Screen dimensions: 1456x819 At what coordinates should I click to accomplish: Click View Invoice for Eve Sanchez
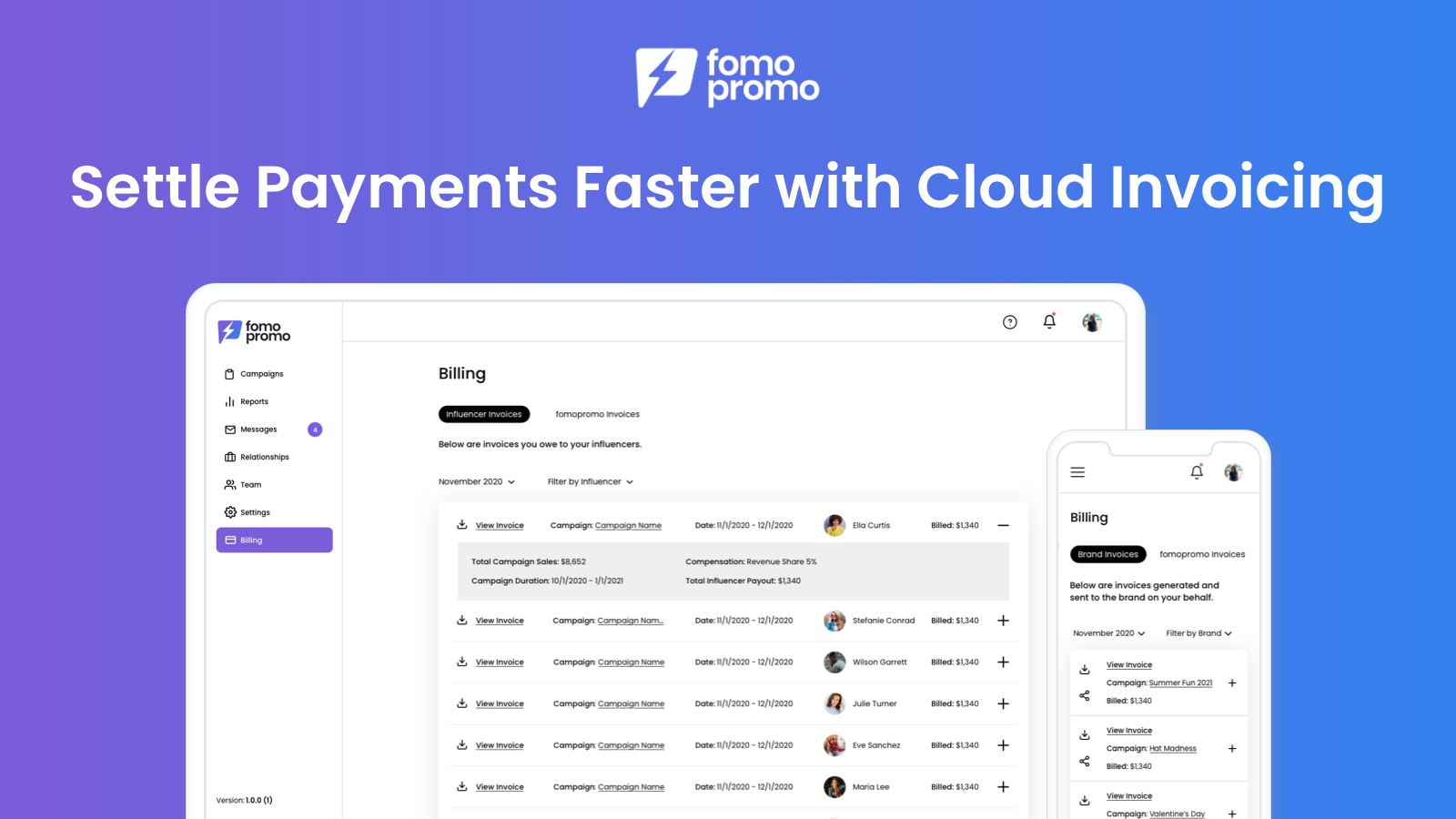pos(500,745)
